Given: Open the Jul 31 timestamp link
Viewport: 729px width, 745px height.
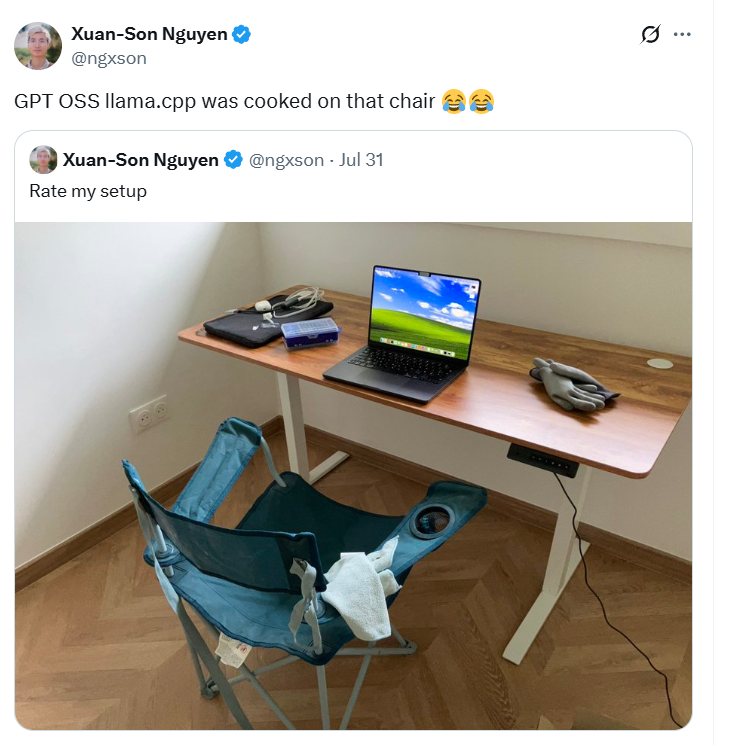Looking at the screenshot, I should [361, 160].
